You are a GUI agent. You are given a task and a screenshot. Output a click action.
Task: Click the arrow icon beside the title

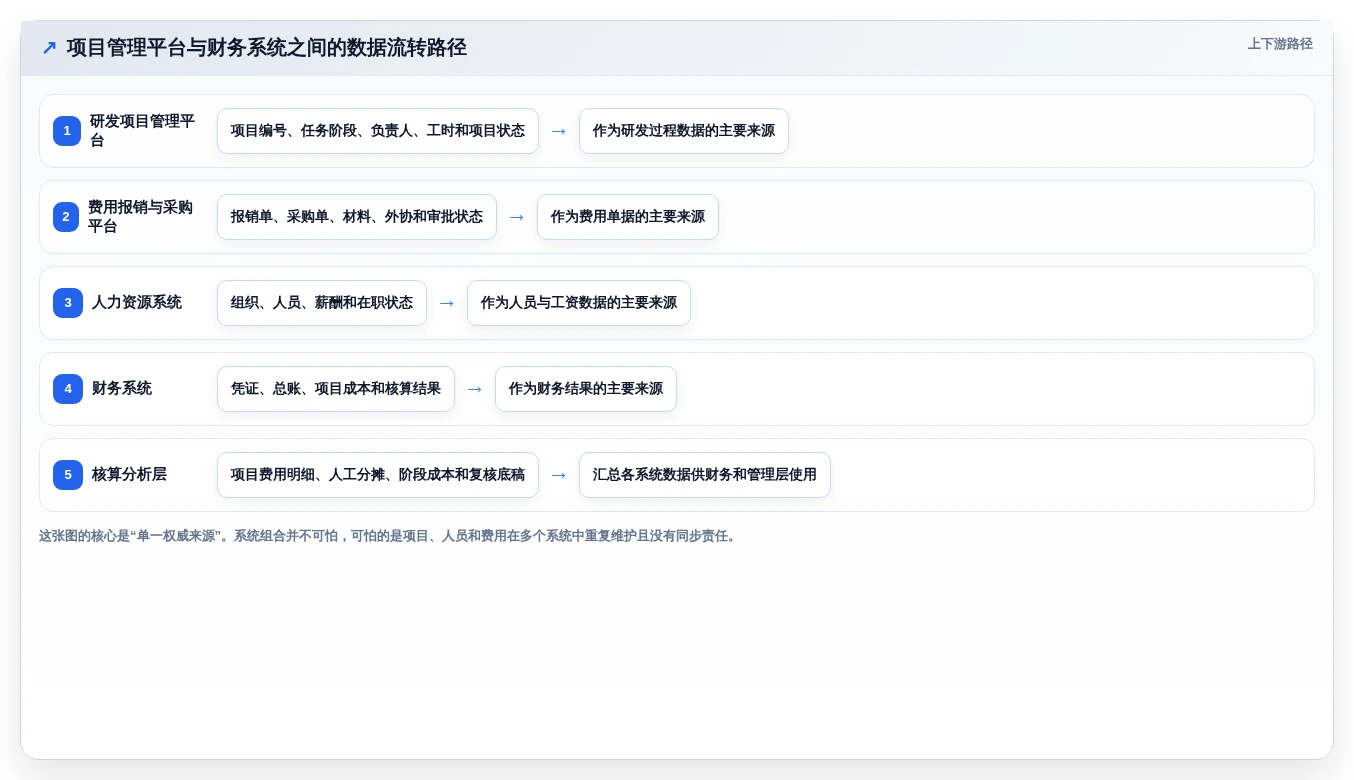[x=49, y=48]
